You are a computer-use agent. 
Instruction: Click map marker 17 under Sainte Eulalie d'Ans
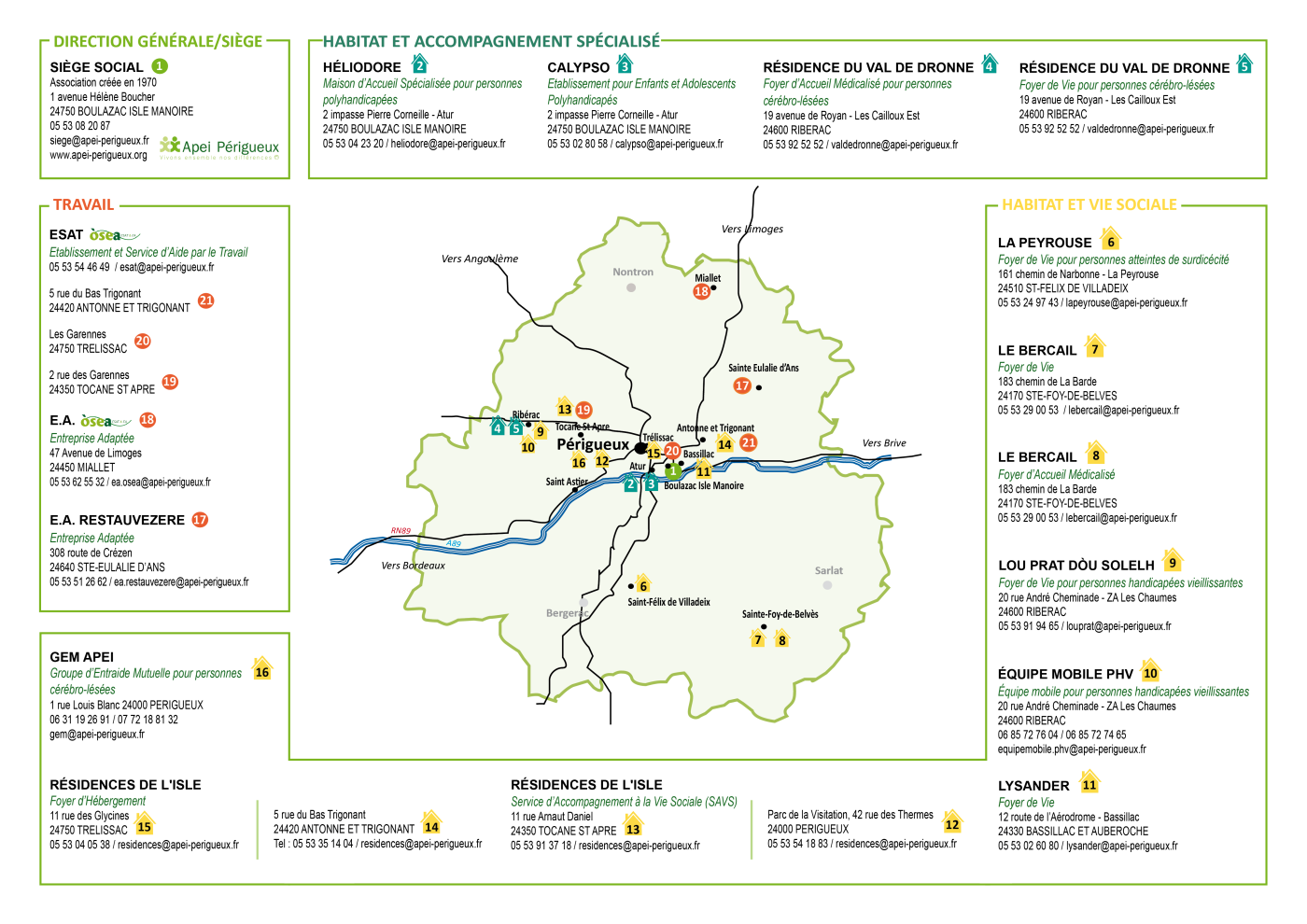[742, 385]
